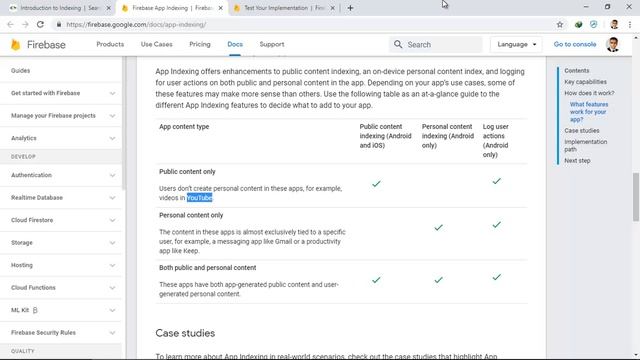Jump to How does it work? section
The width and height of the screenshot is (640, 360).
click(x=589, y=93)
